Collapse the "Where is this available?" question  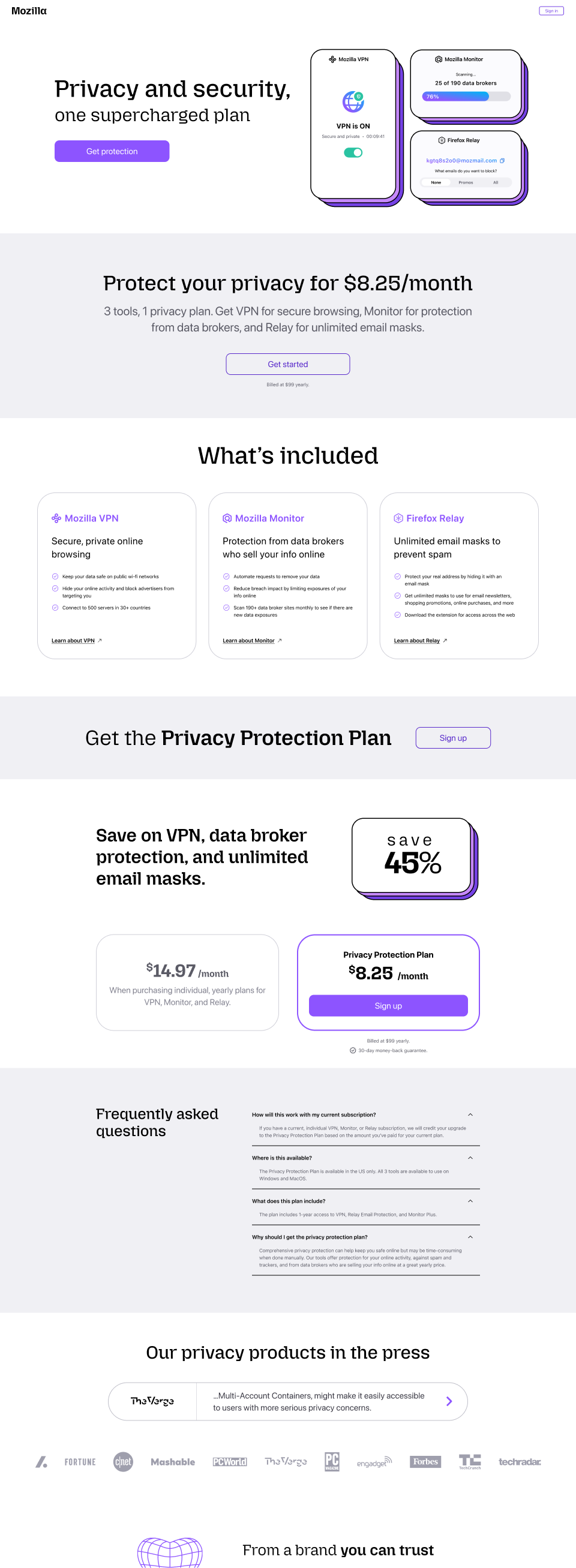tap(470, 1158)
